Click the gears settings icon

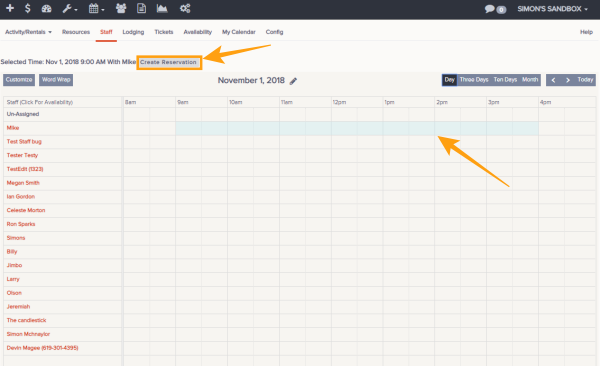(x=185, y=8)
